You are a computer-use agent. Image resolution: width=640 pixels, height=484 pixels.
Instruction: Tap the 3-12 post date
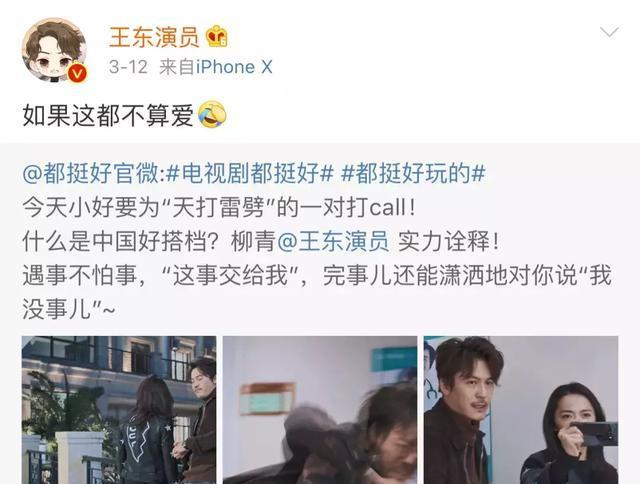tap(128, 67)
